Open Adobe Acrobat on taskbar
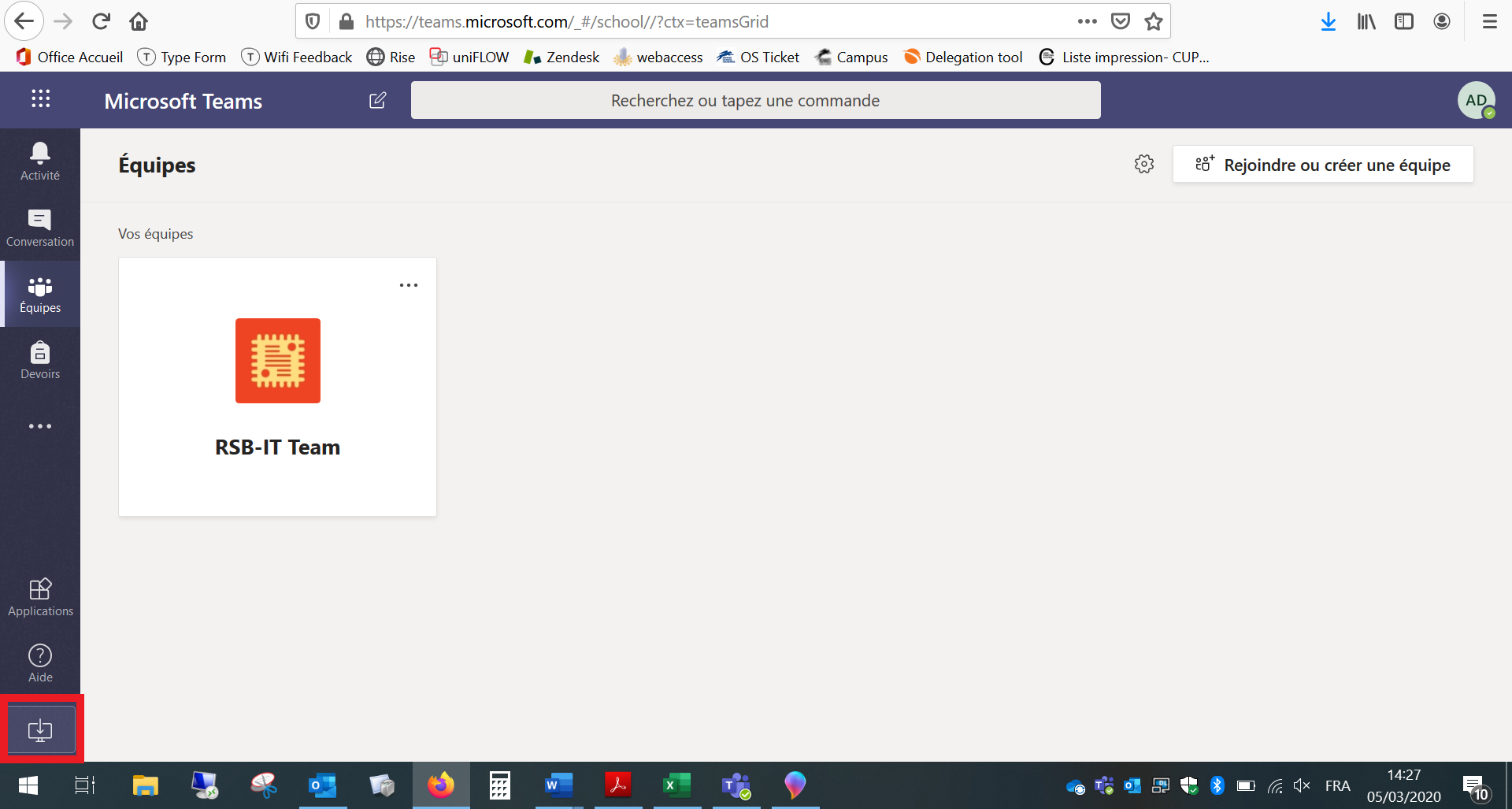Image resolution: width=1512 pixels, height=809 pixels. click(617, 785)
